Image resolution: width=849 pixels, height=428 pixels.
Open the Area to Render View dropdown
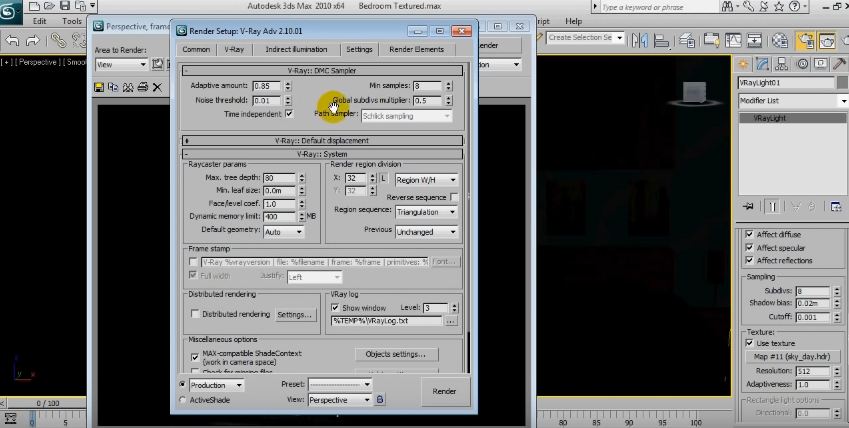coord(121,64)
